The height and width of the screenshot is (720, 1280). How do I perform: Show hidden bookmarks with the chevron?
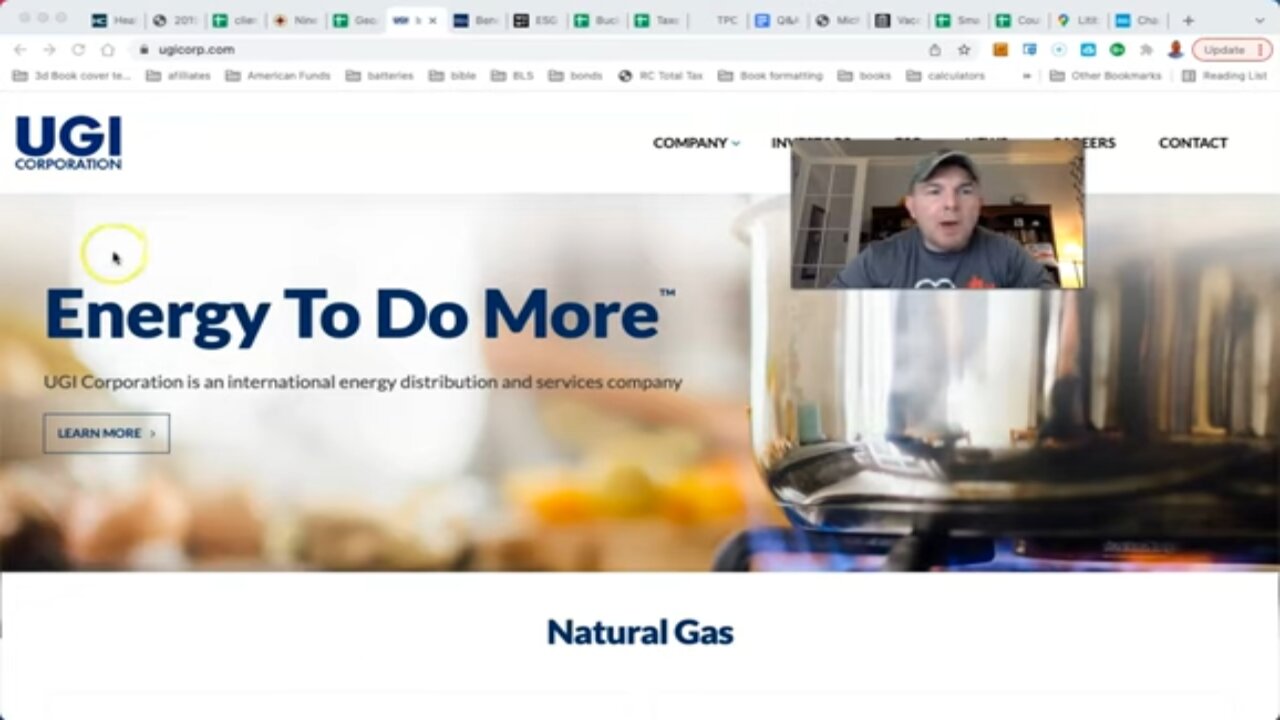tap(1026, 76)
